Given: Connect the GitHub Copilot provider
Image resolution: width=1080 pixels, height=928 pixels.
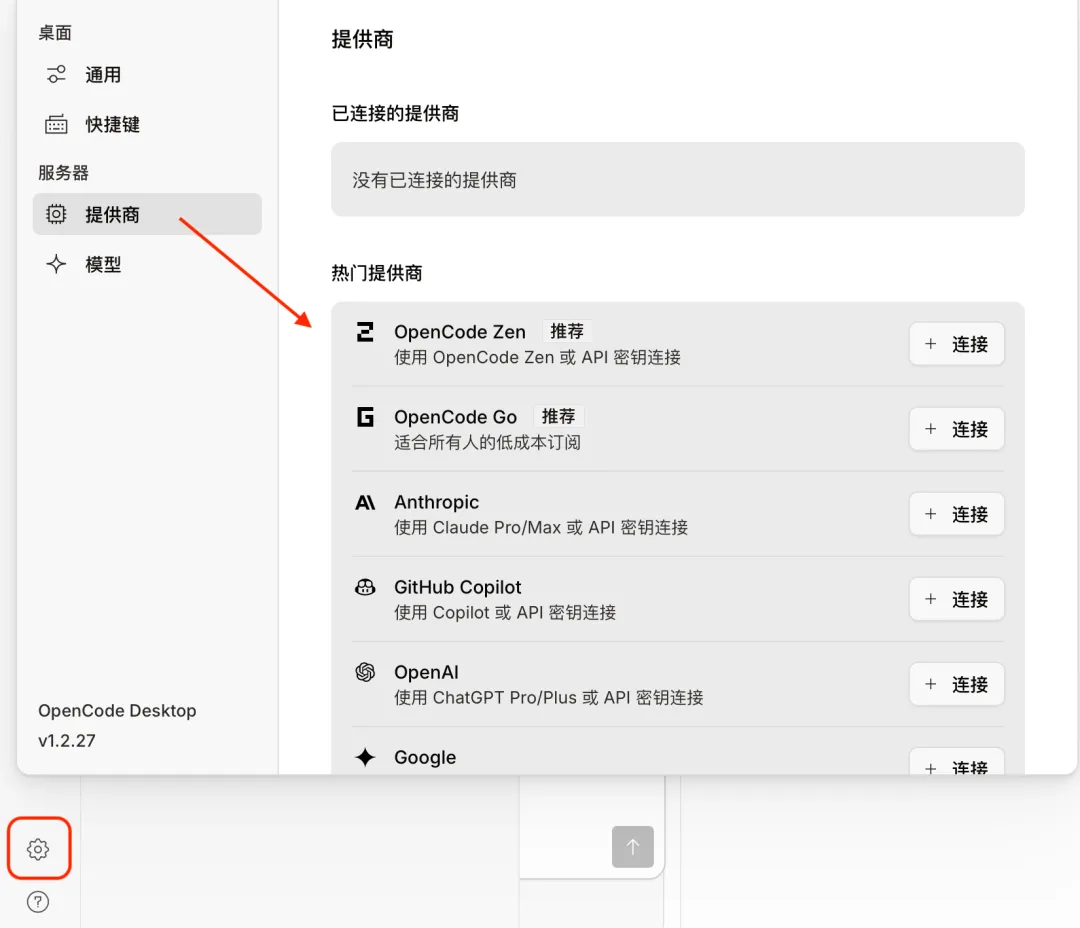Looking at the screenshot, I should [956, 599].
